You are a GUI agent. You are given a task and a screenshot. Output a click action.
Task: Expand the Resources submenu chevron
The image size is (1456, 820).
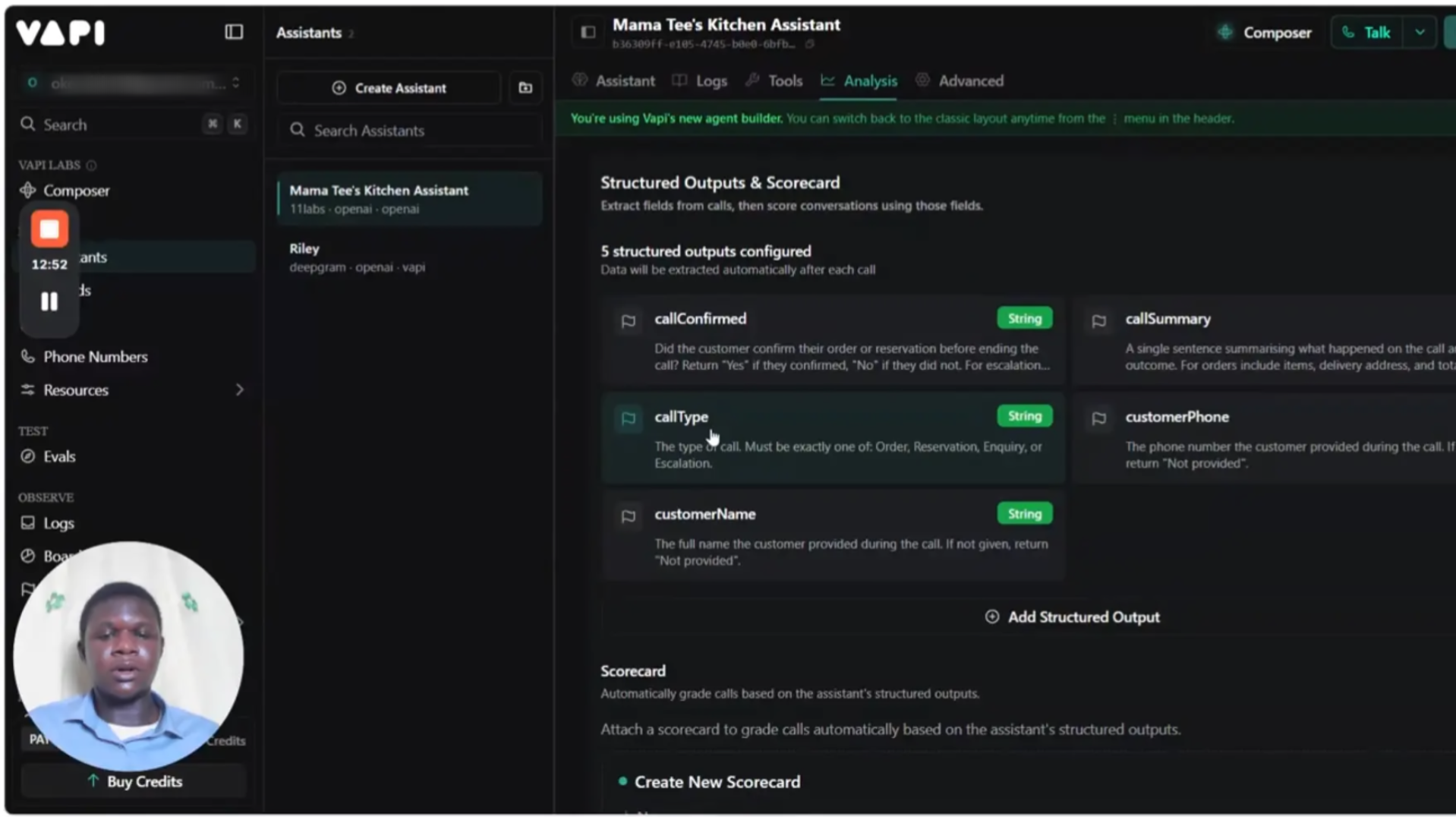tap(239, 390)
